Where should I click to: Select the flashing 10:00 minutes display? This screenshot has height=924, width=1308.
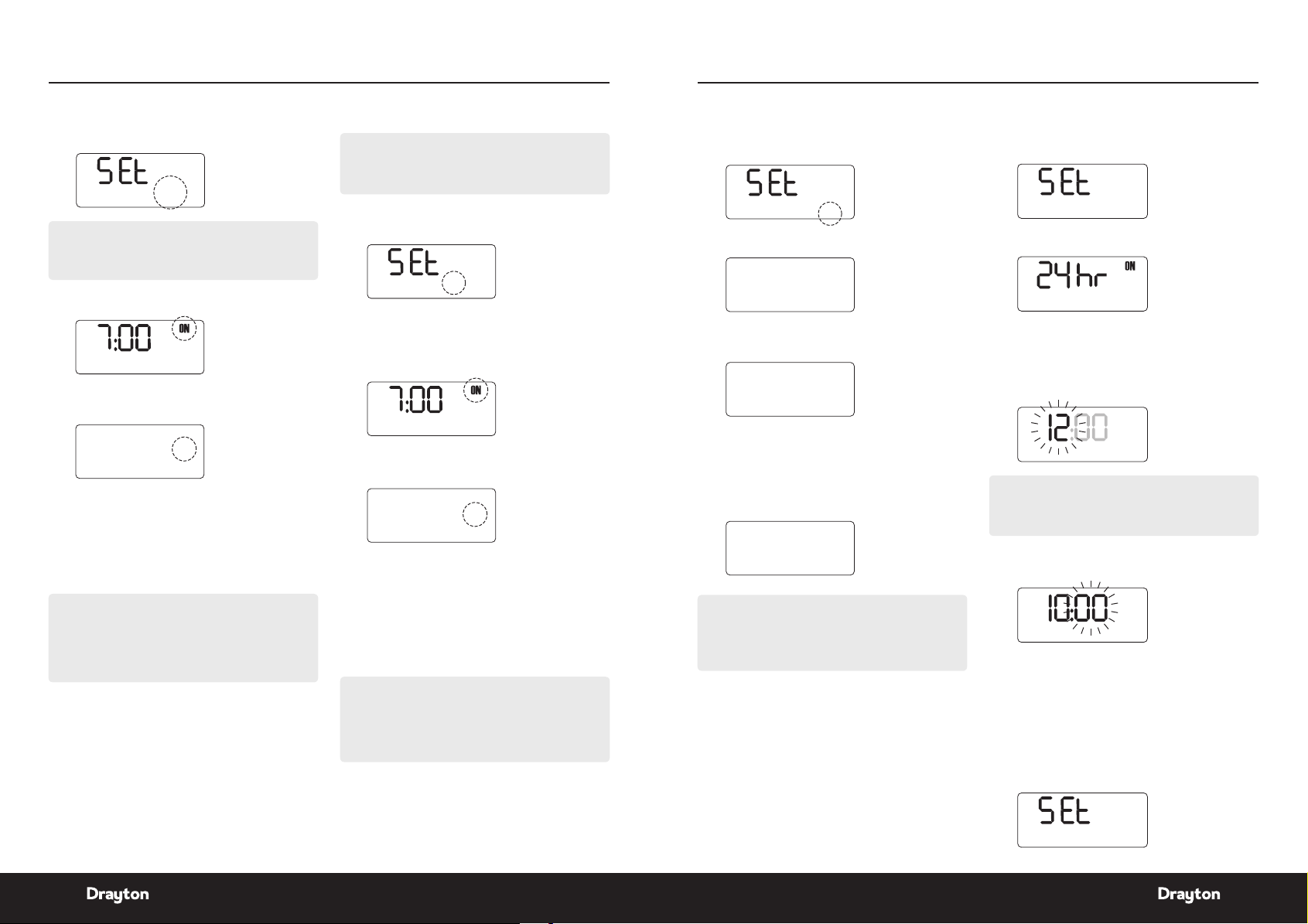(1082, 615)
